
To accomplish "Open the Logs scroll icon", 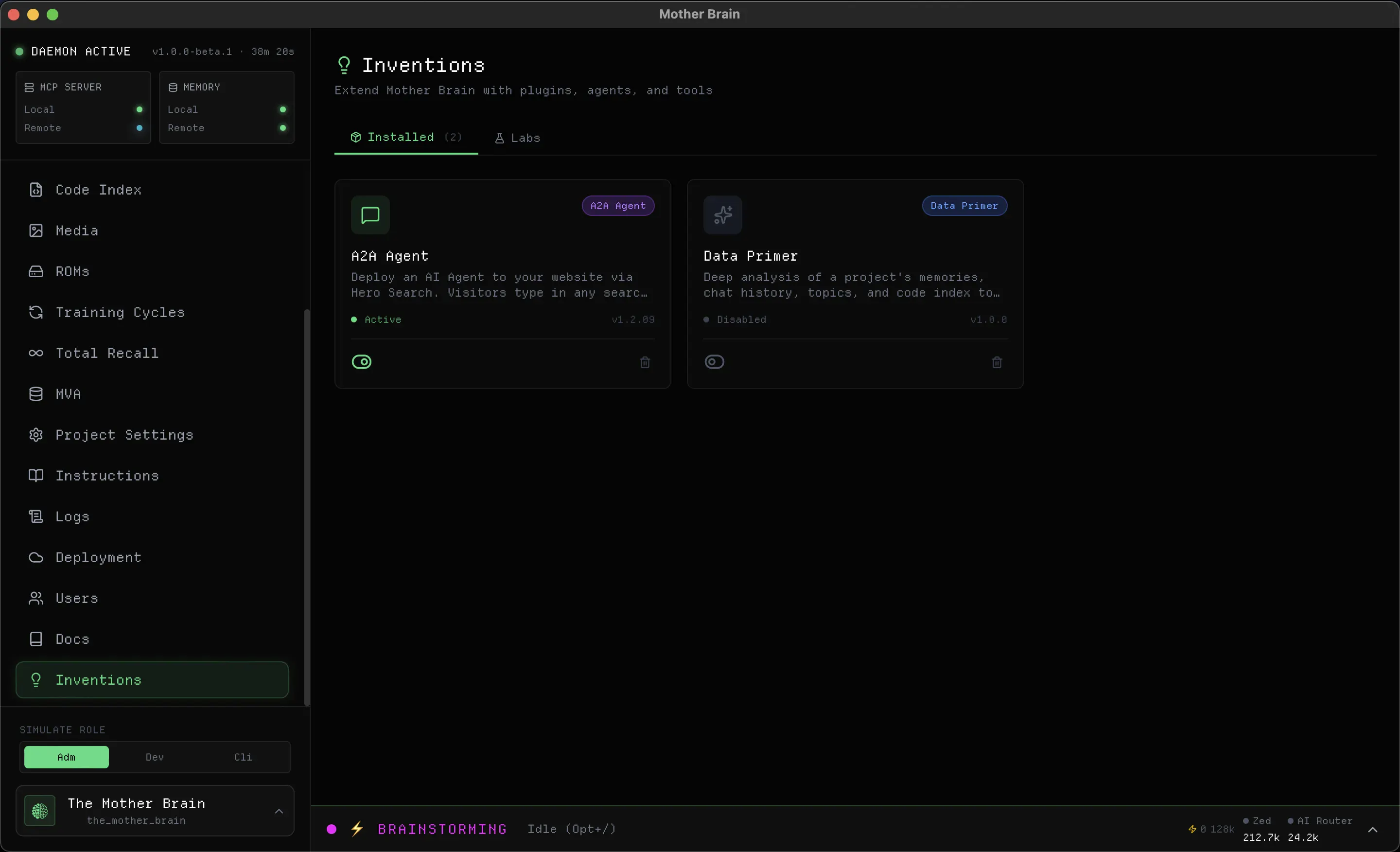I will (x=36, y=516).
